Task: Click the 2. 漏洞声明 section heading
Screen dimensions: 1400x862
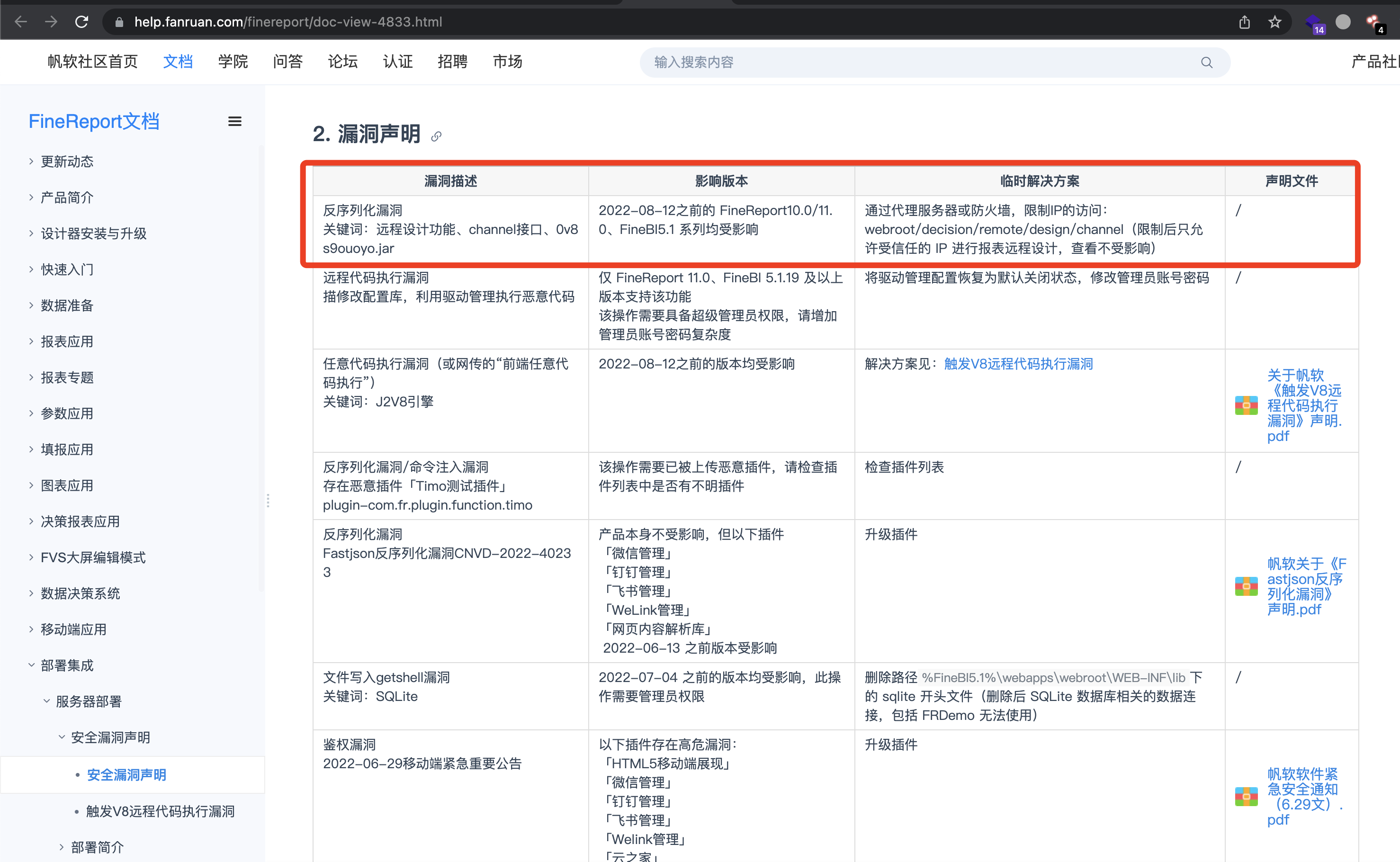Action: pos(367,134)
